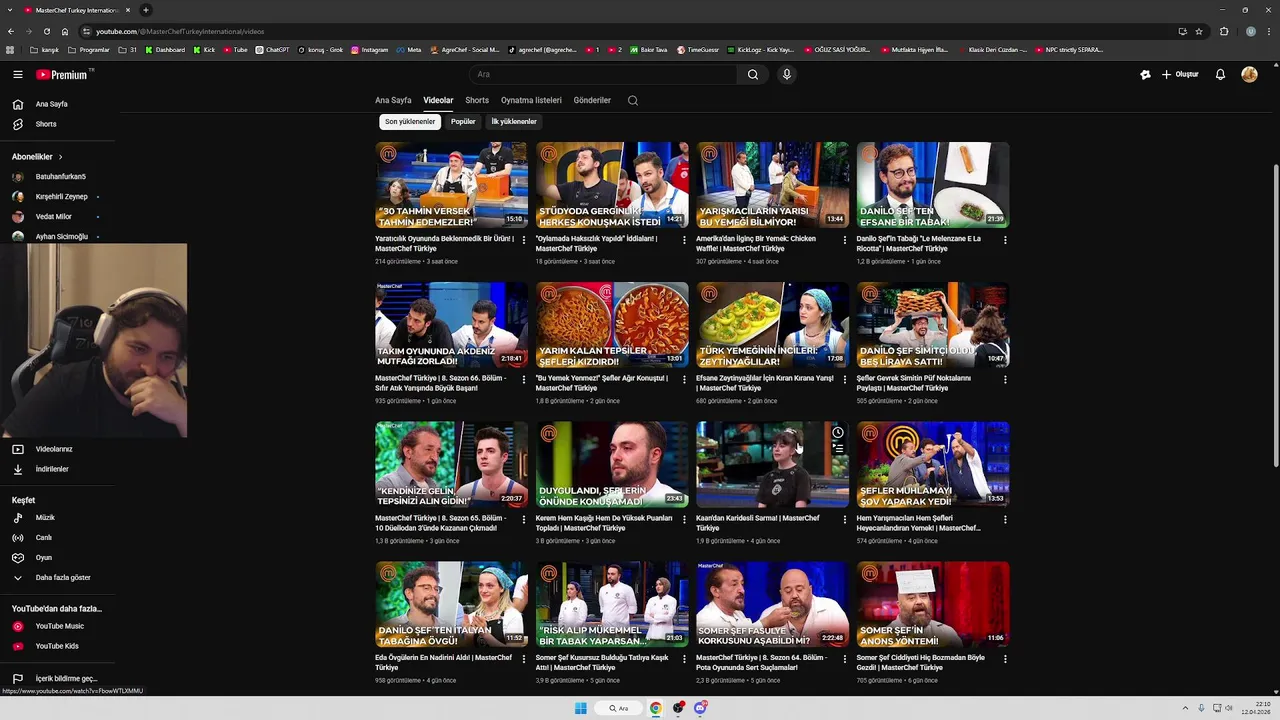
Task: Open options menu for Chicken Waffle video
Action: click(x=845, y=240)
